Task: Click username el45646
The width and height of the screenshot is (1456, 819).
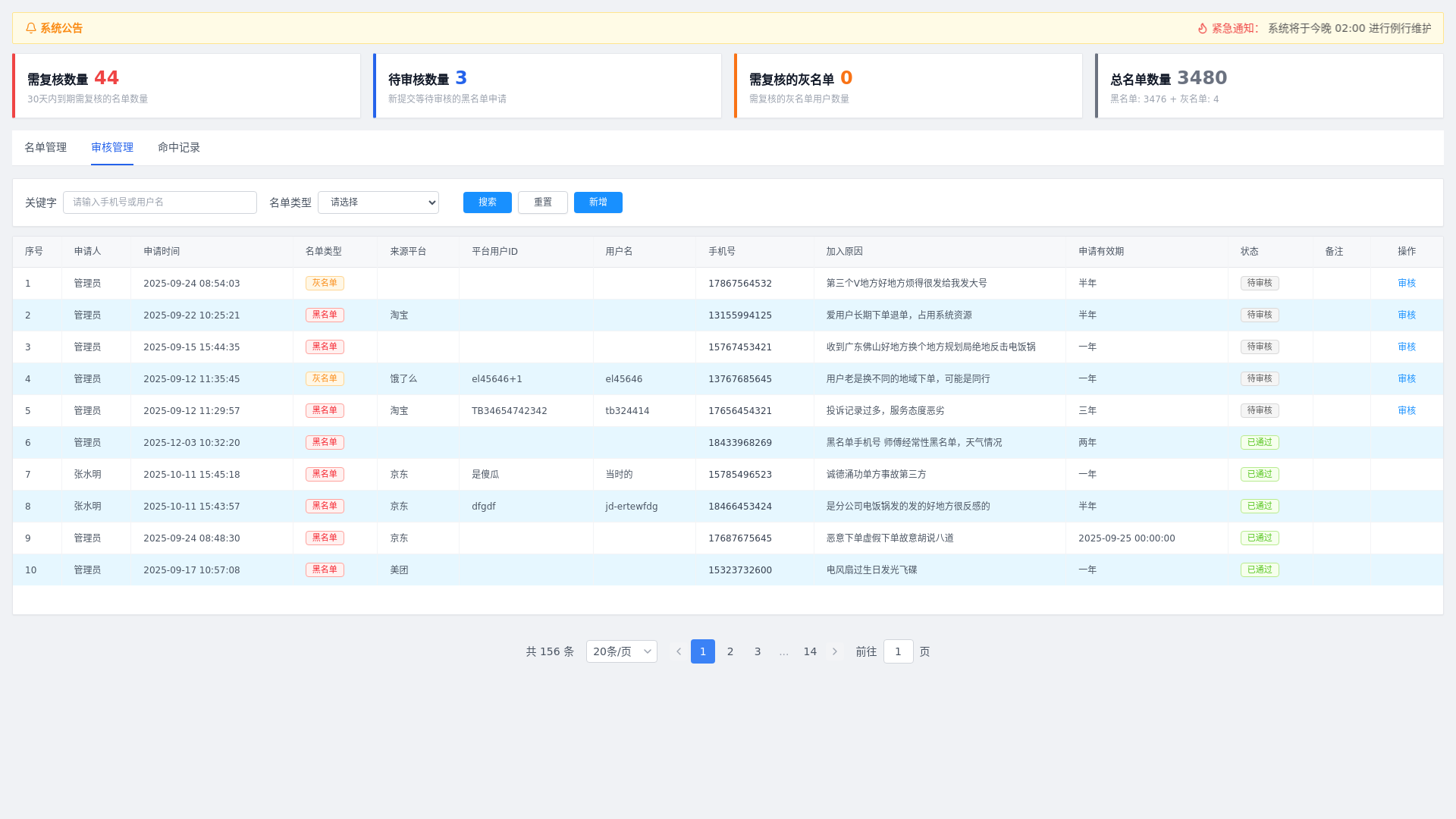Action: [x=624, y=379]
